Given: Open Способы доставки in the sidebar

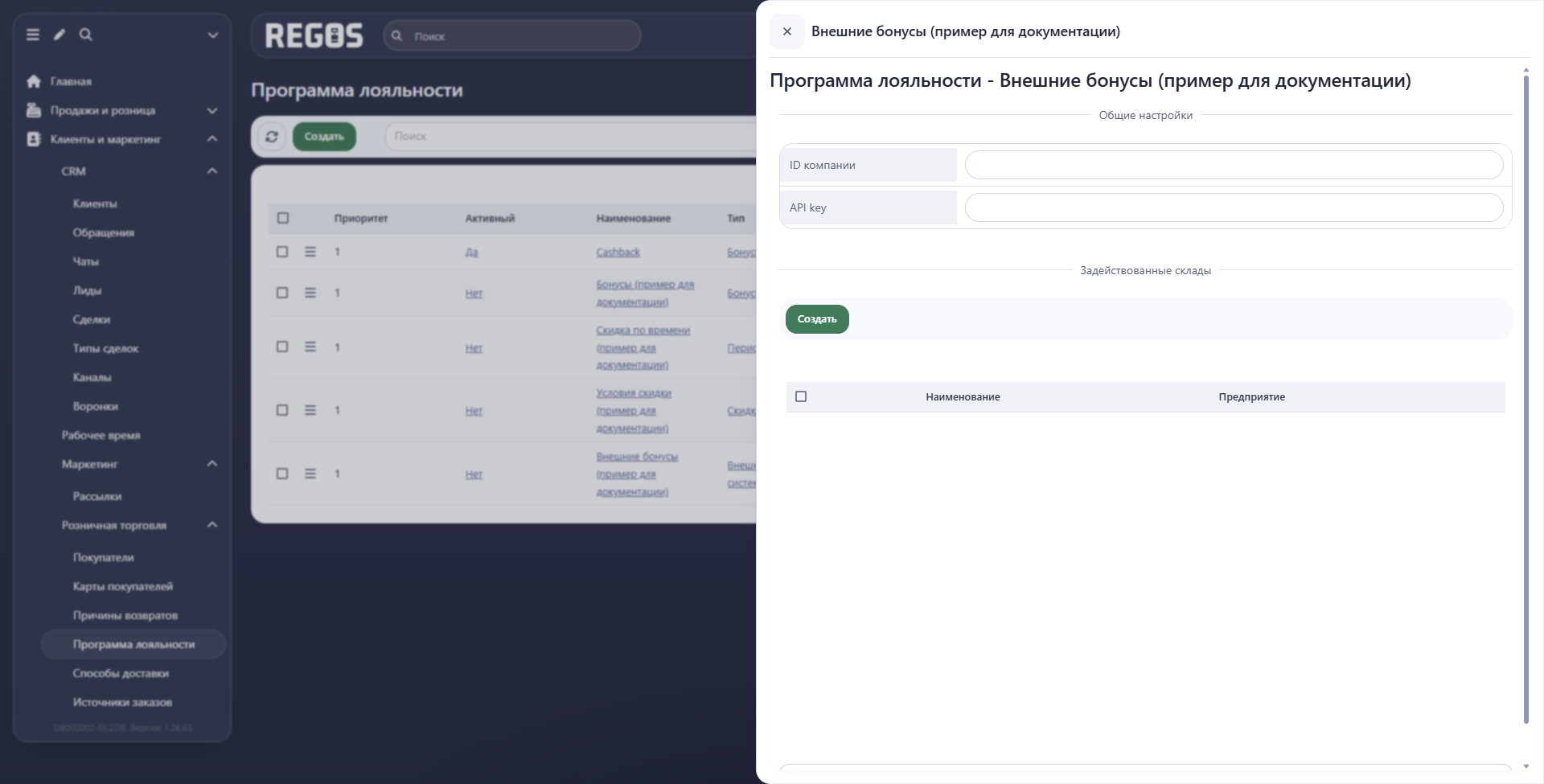Looking at the screenshot, I should pos(121,673).
